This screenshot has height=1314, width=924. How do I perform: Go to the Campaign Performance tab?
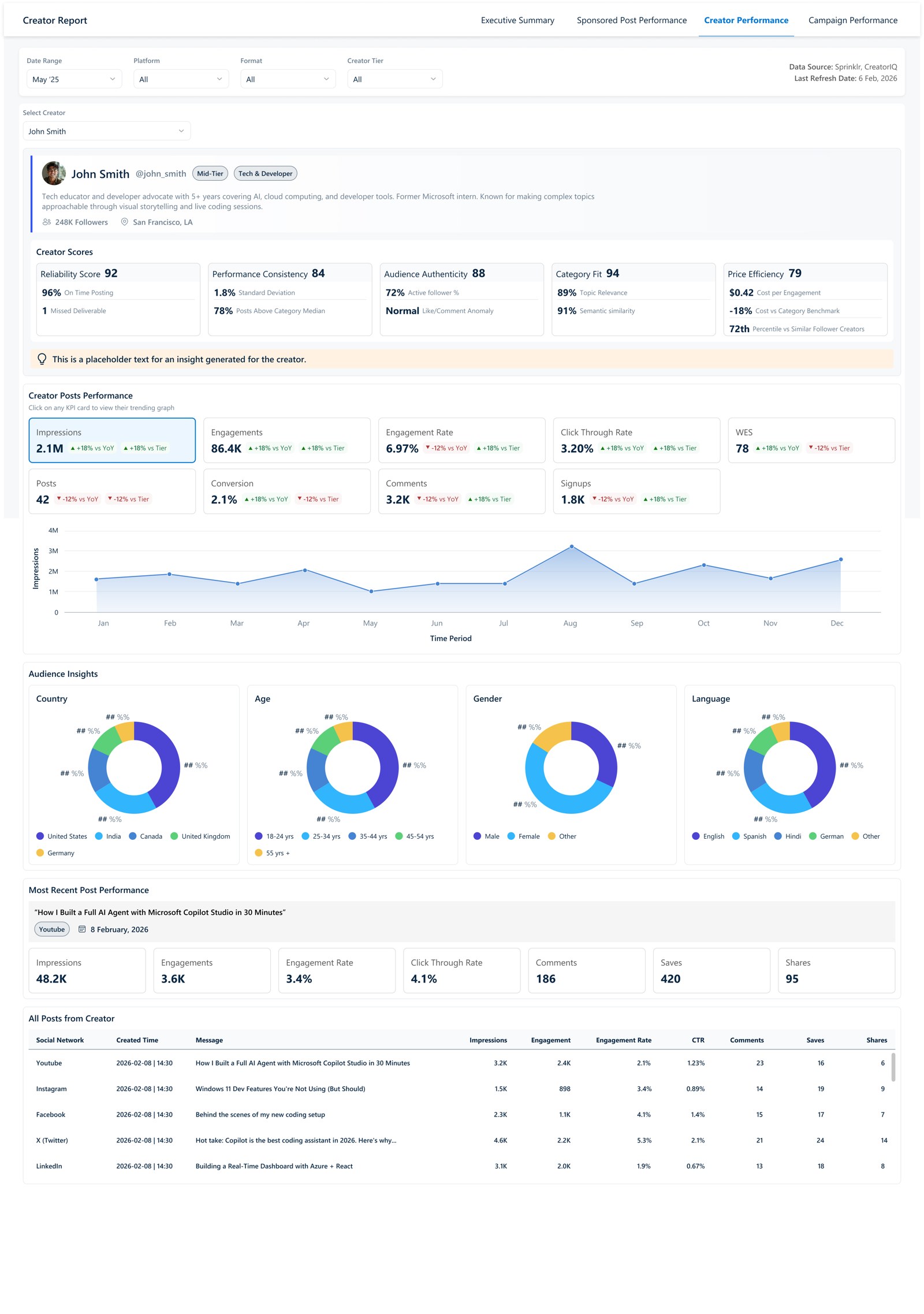[853, 20]
